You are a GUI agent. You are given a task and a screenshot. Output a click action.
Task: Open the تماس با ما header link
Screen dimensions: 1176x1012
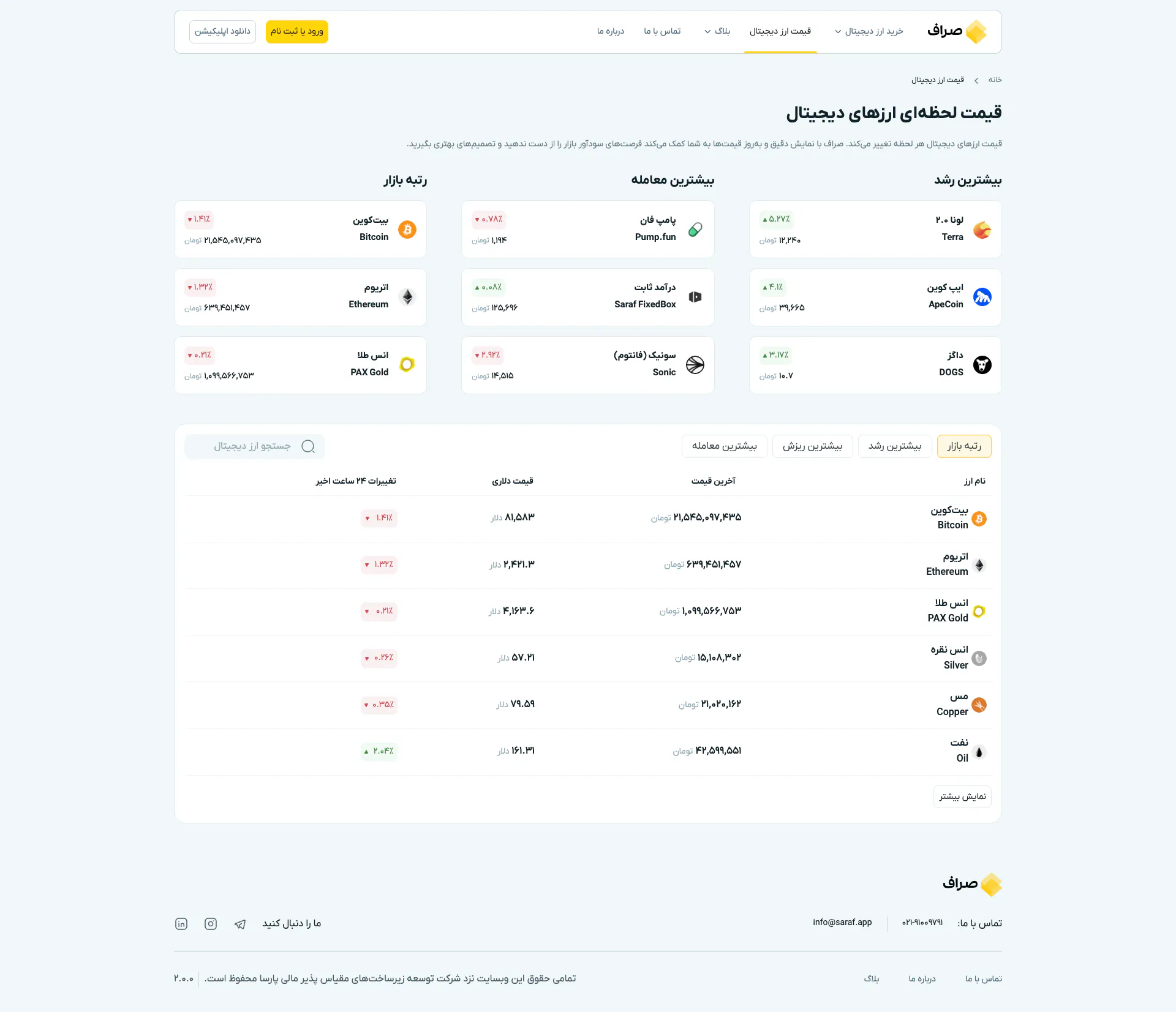[x=662, y=31]
